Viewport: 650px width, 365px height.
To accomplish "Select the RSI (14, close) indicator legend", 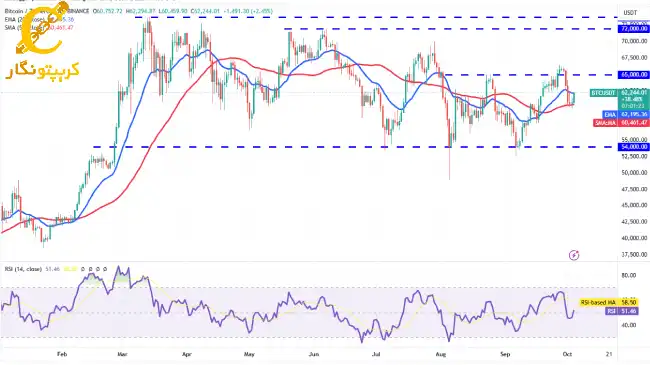I will pos(23,269).
